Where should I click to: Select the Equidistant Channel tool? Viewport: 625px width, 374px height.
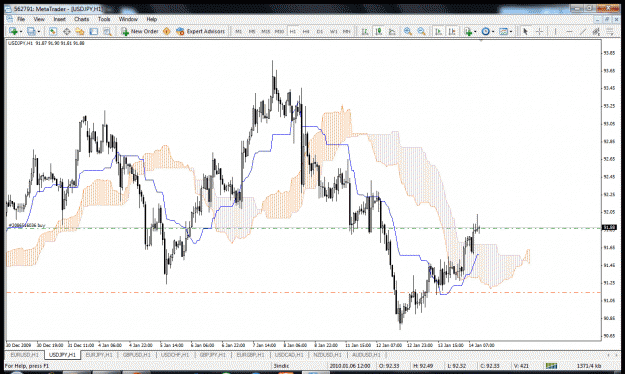596,31
